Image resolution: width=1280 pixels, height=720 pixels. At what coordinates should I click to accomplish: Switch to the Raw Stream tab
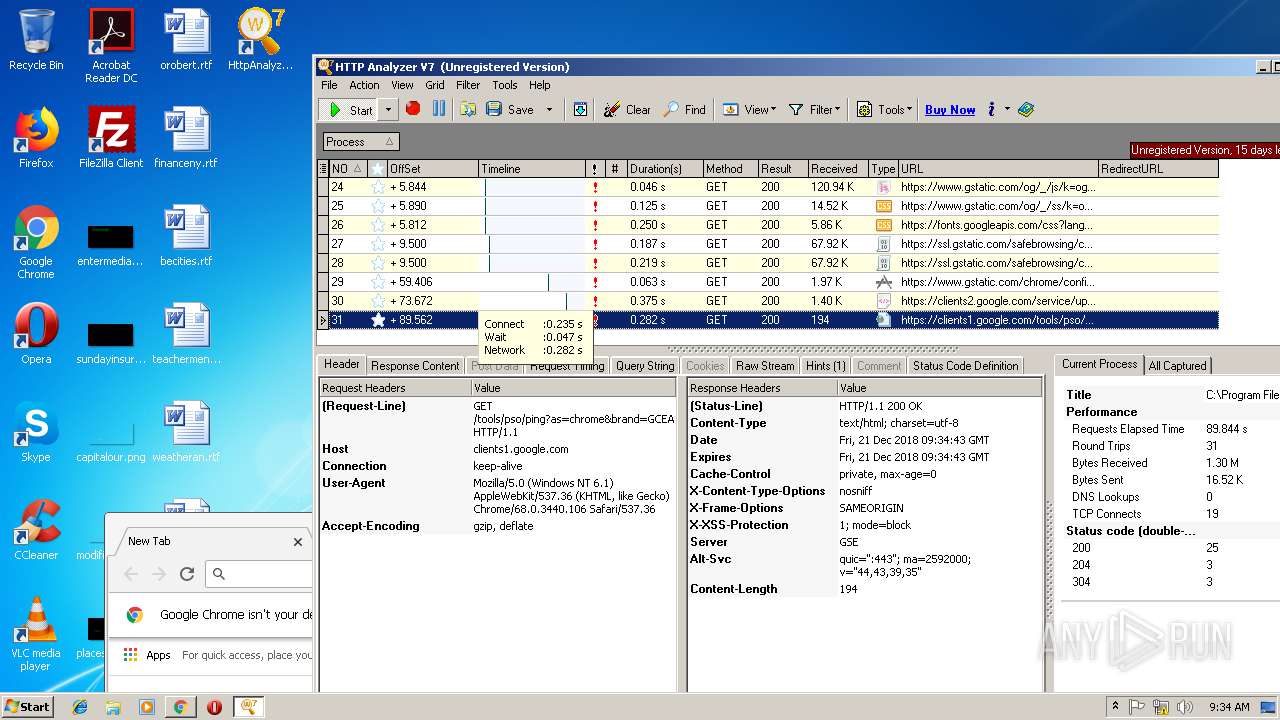765,366
